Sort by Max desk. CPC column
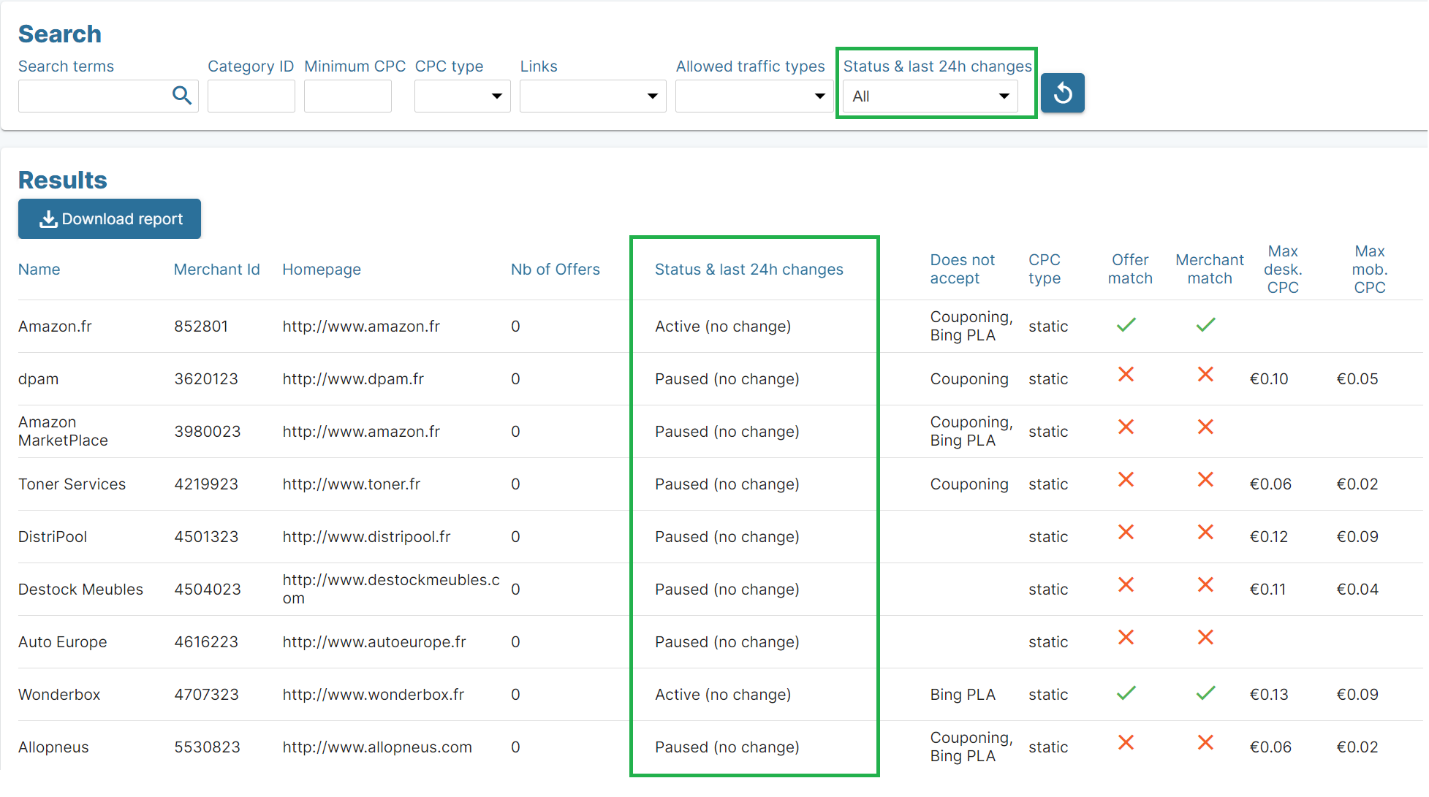The image size is (1429, 797). pos(1282,269)
